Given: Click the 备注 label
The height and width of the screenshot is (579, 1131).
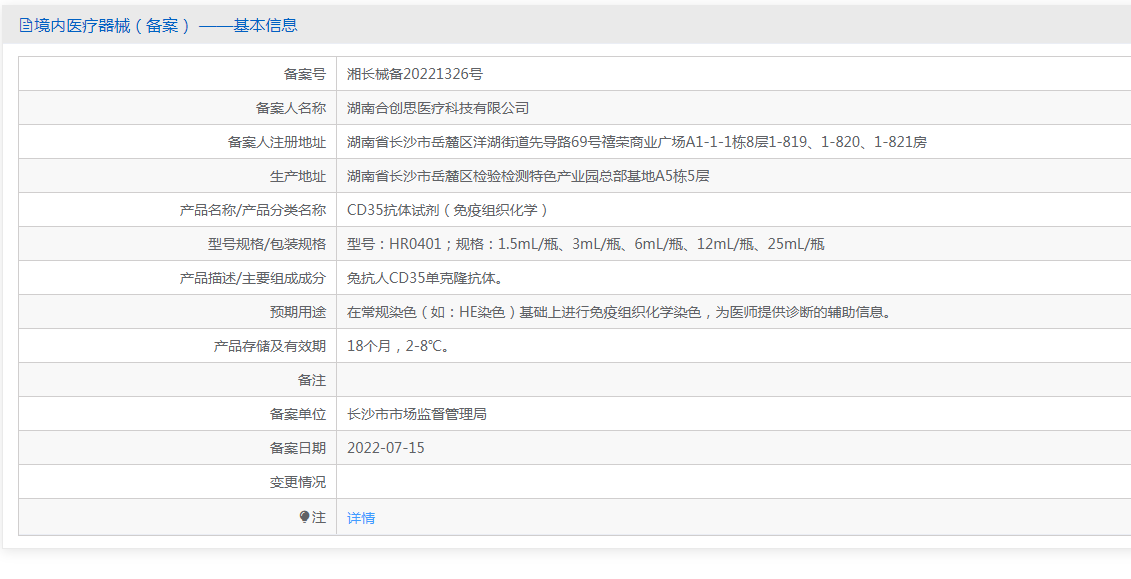Looking at the screenshot, I should coord(312,380).
